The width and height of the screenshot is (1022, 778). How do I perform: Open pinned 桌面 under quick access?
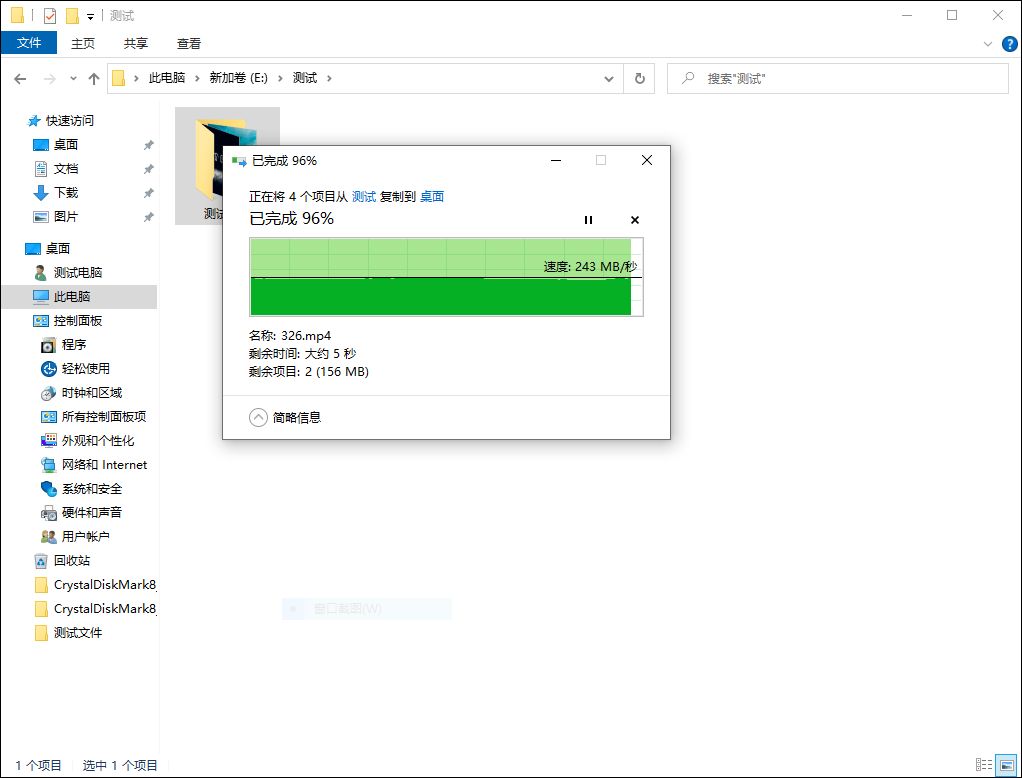point(66,145)
